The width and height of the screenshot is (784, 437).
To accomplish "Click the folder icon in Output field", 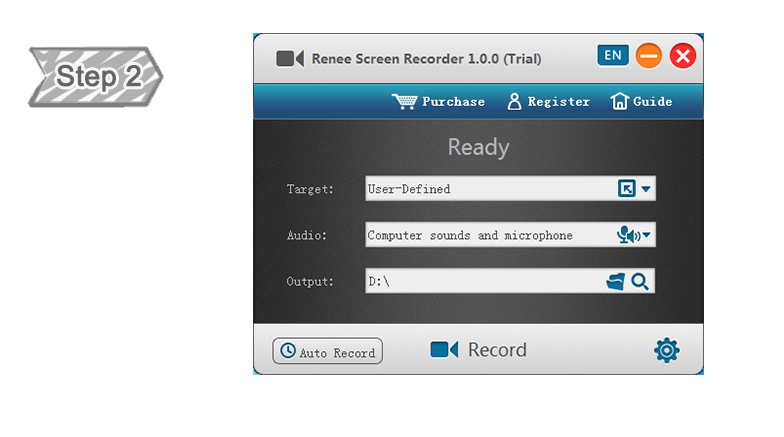I will click(616, 282).
